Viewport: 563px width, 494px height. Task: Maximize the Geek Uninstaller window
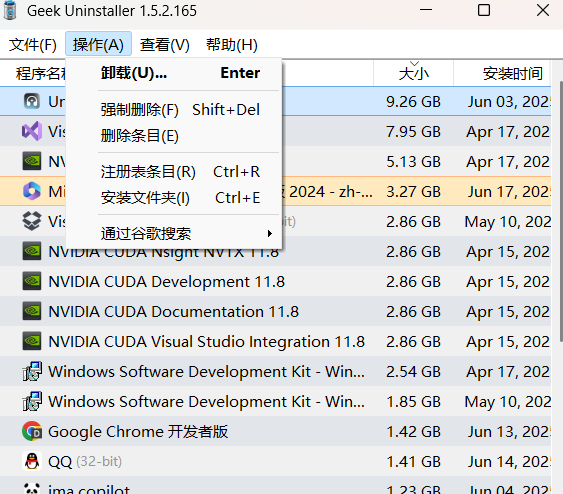(x=484, y=10)
